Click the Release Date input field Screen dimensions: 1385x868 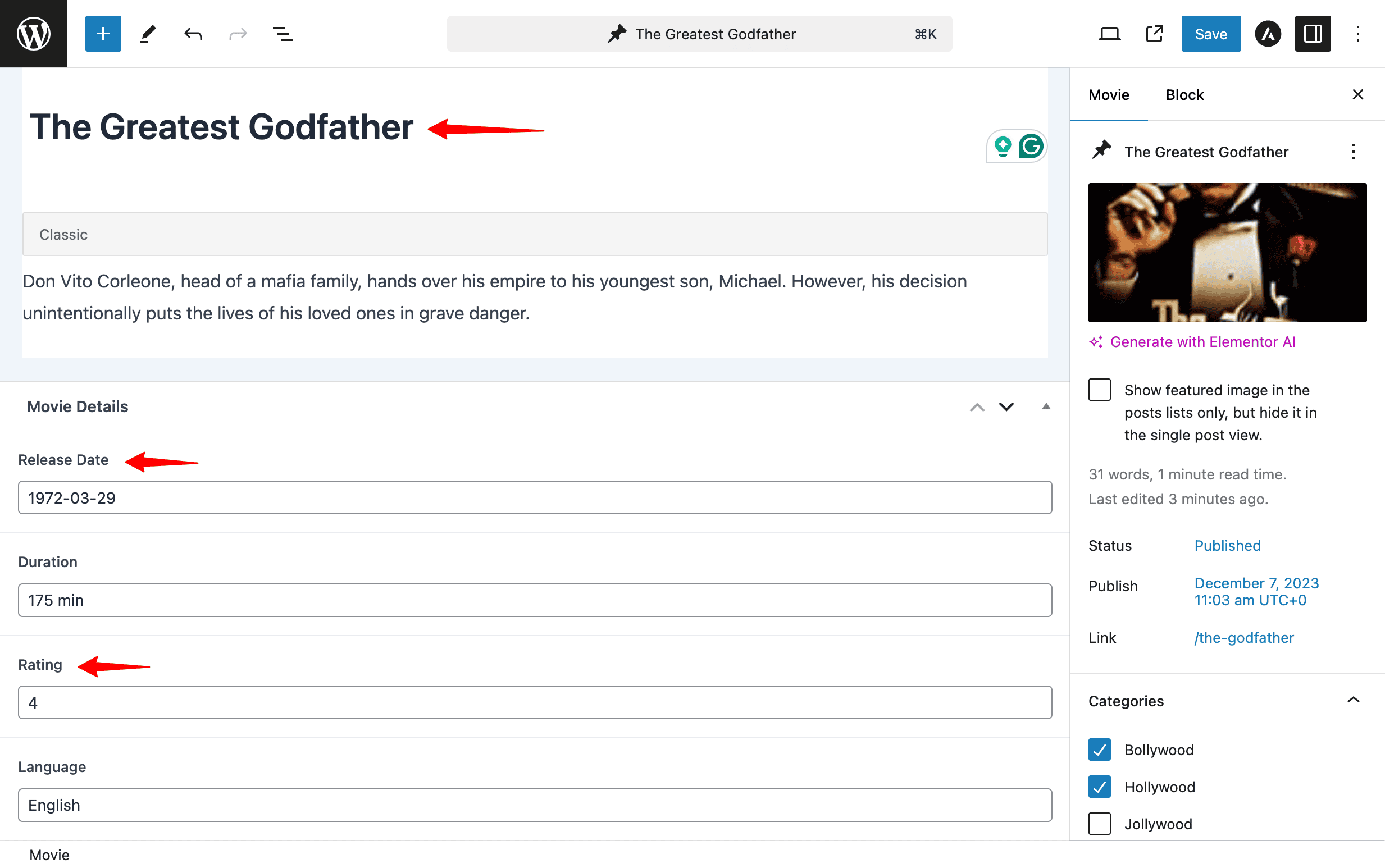coord(535,498)
